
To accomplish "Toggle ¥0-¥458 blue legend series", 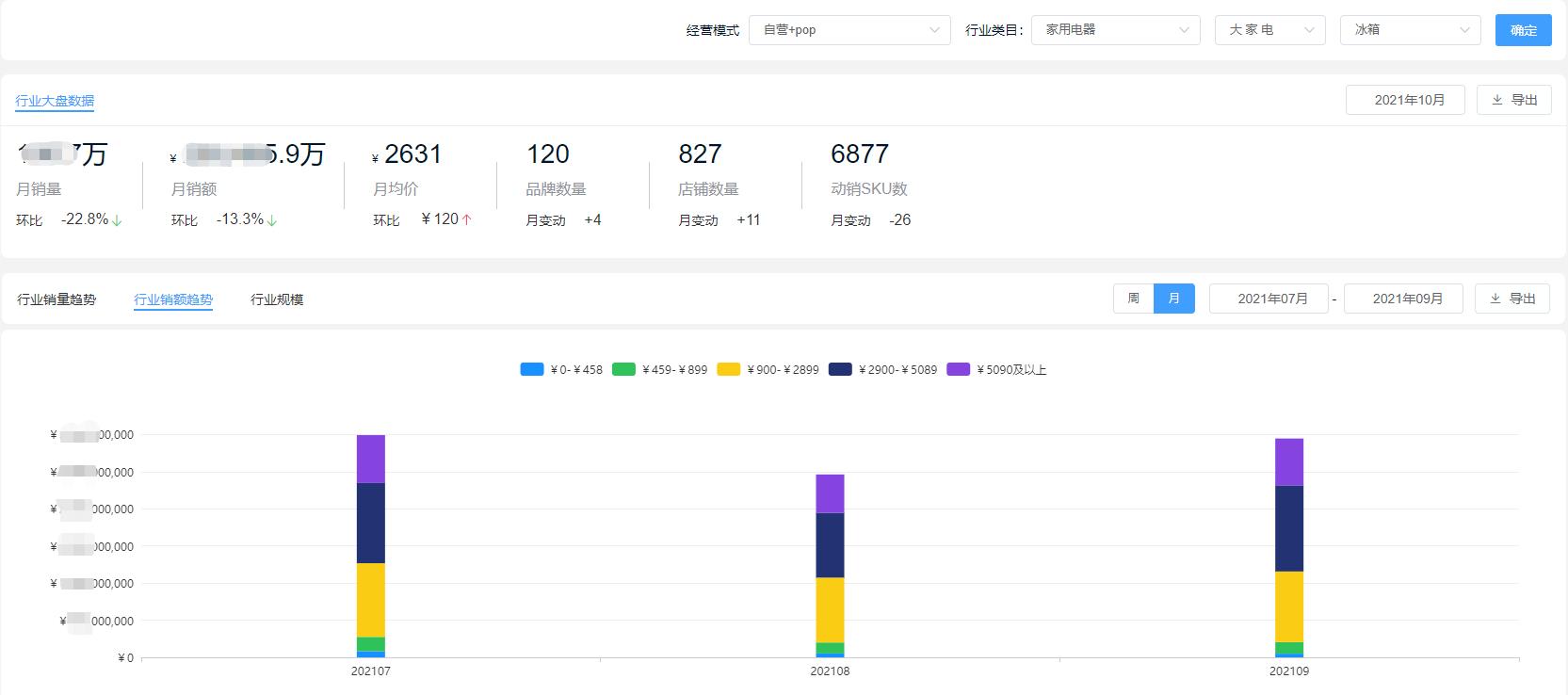I will coord(532,370).
